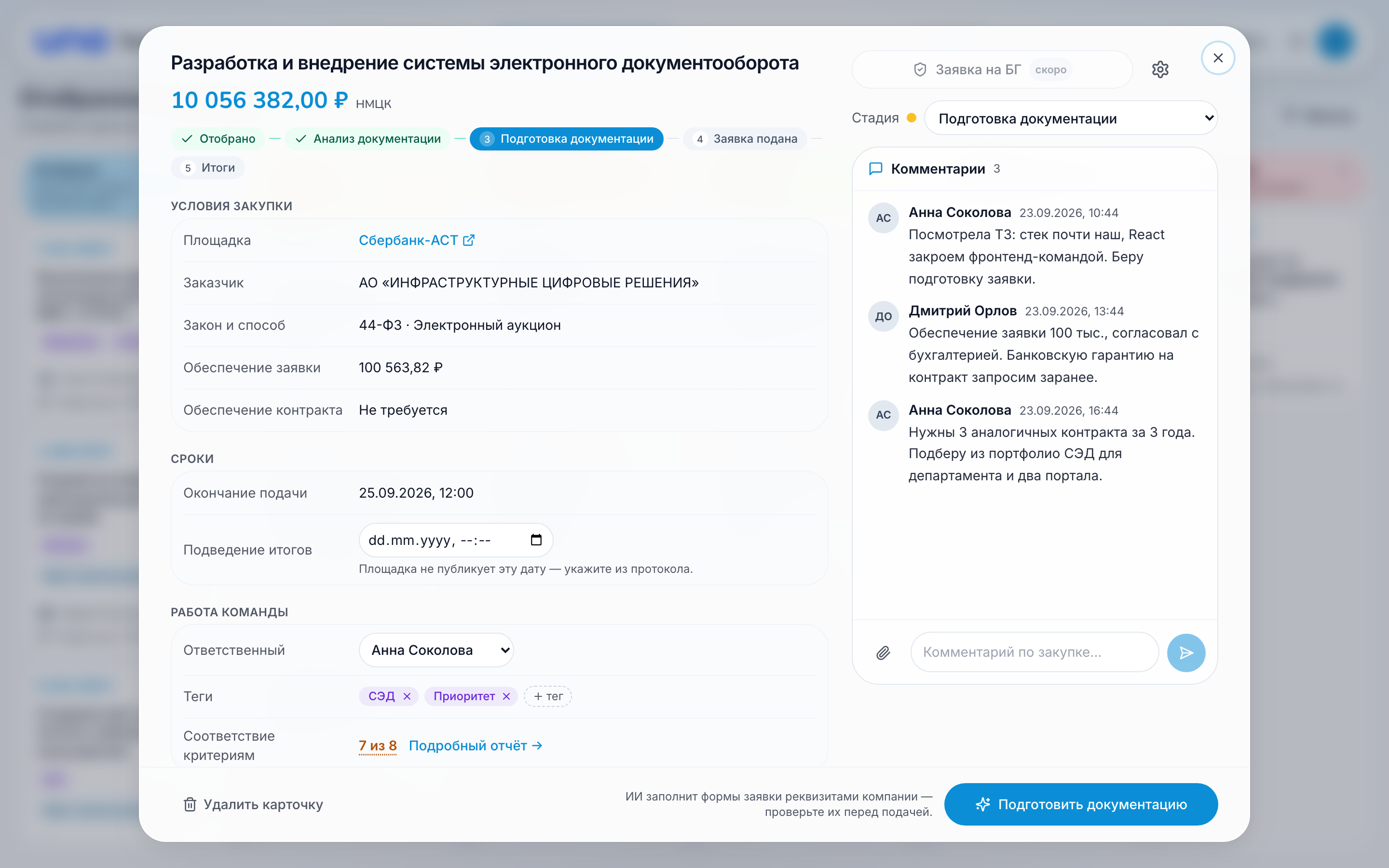
Task: Click the trash icon for Удалить карточку
Action: [x=190, y=804]
